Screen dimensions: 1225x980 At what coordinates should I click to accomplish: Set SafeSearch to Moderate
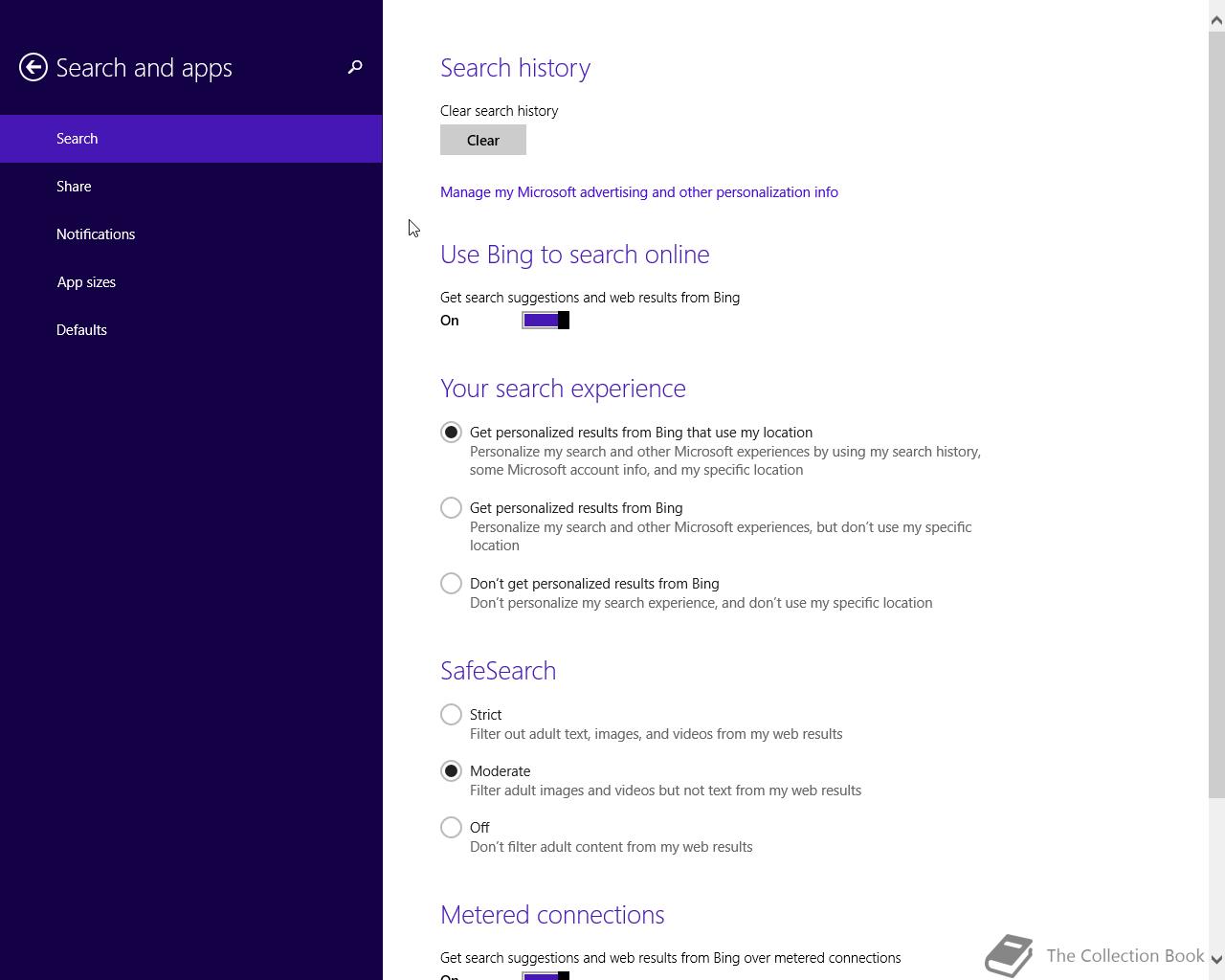tap(451, 771)
